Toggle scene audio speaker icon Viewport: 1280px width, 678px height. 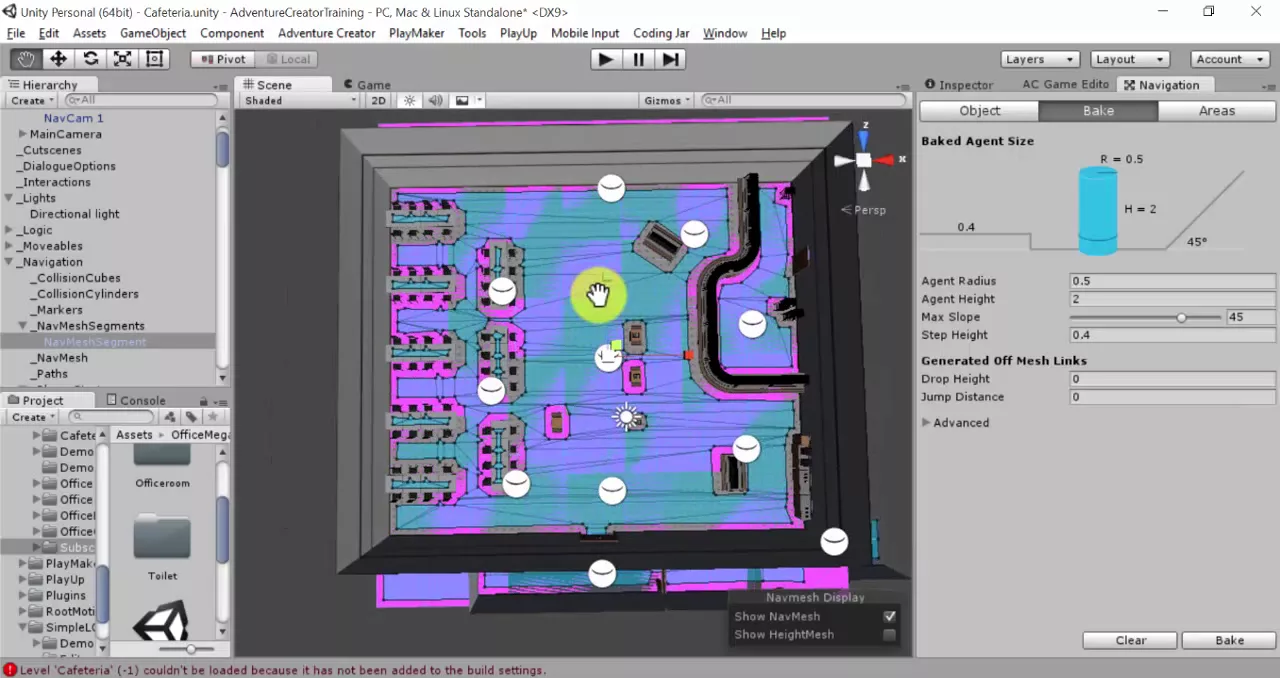(x=435, y=100)
